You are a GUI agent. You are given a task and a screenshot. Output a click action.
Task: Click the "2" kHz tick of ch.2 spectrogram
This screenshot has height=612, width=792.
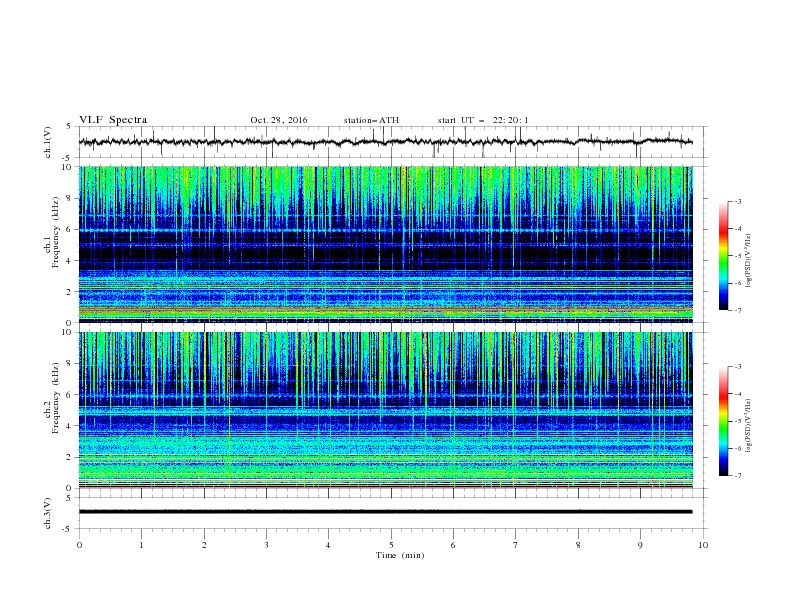(70, 457)
